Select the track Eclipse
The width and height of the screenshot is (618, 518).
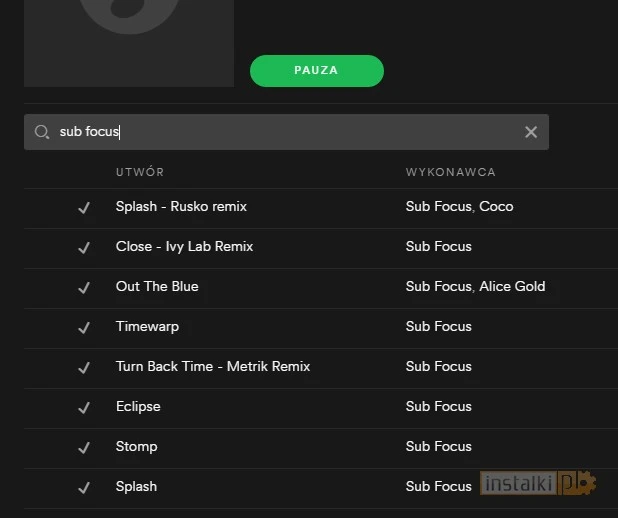(x=138, y=406)
